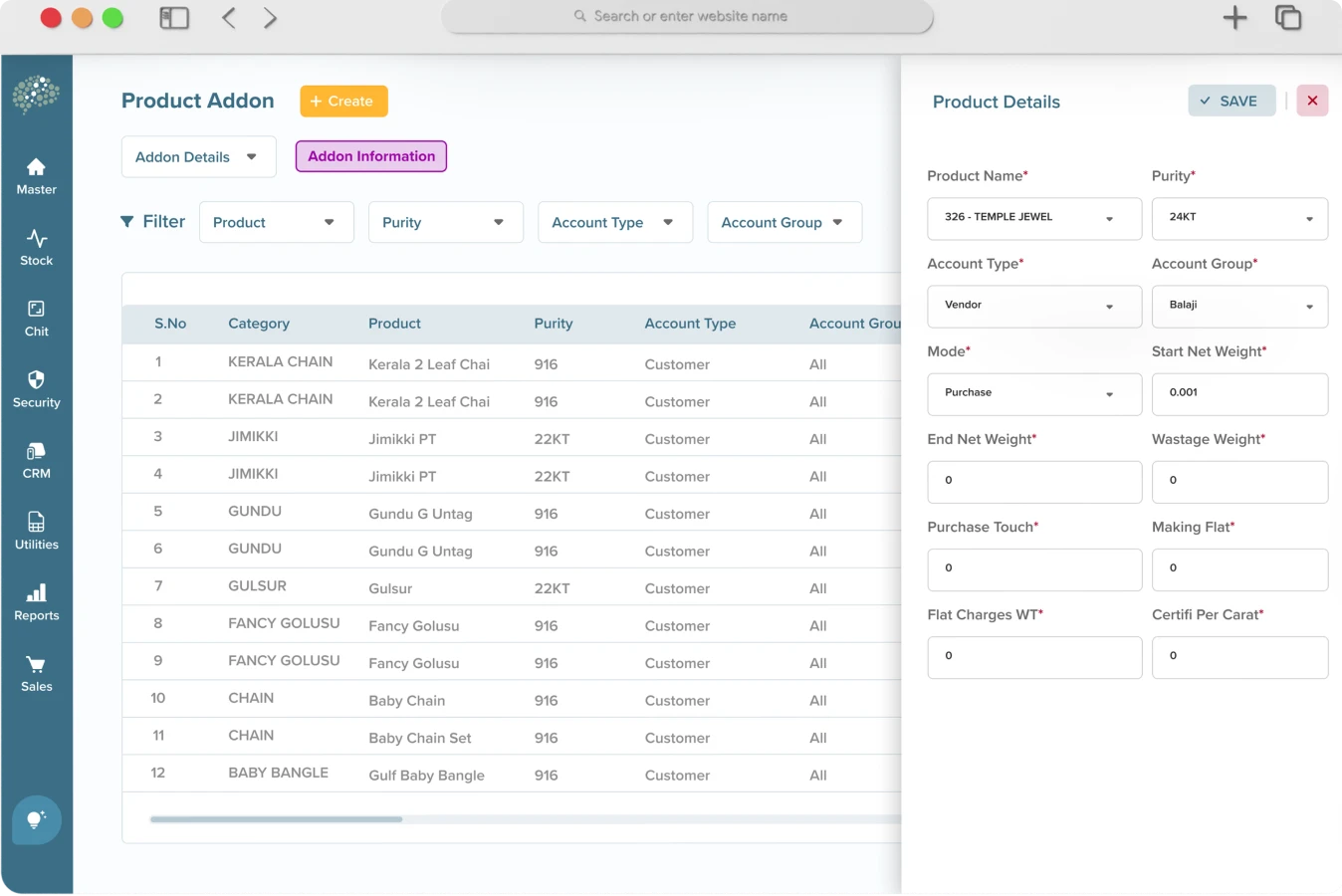This screenshot has height=896, width=1342.
Task: Click the Start Net Weight field
Action: [x=1239, y=393]
